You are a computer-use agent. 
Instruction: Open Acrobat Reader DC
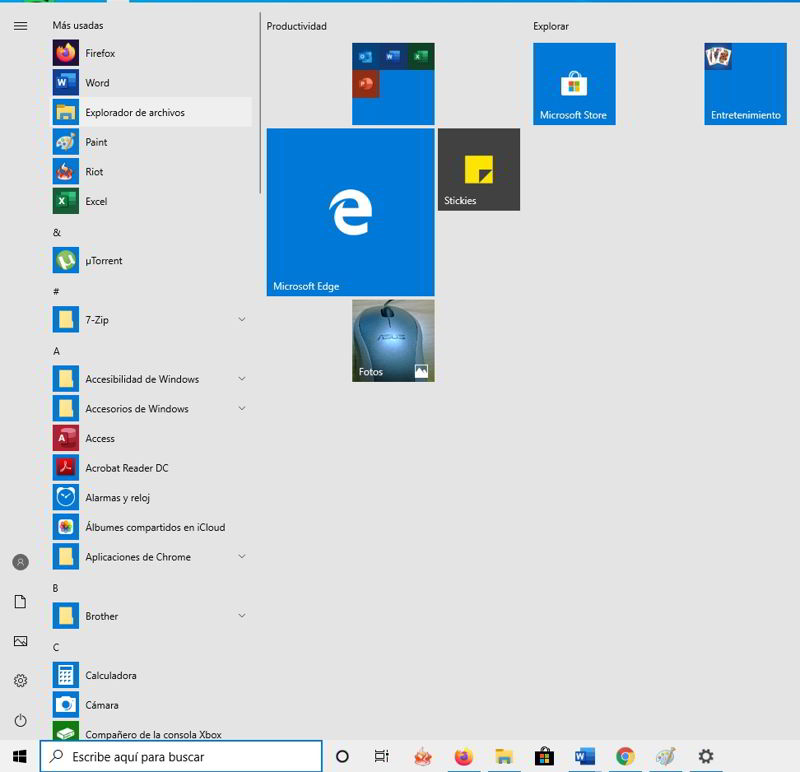tap(126, 468)
